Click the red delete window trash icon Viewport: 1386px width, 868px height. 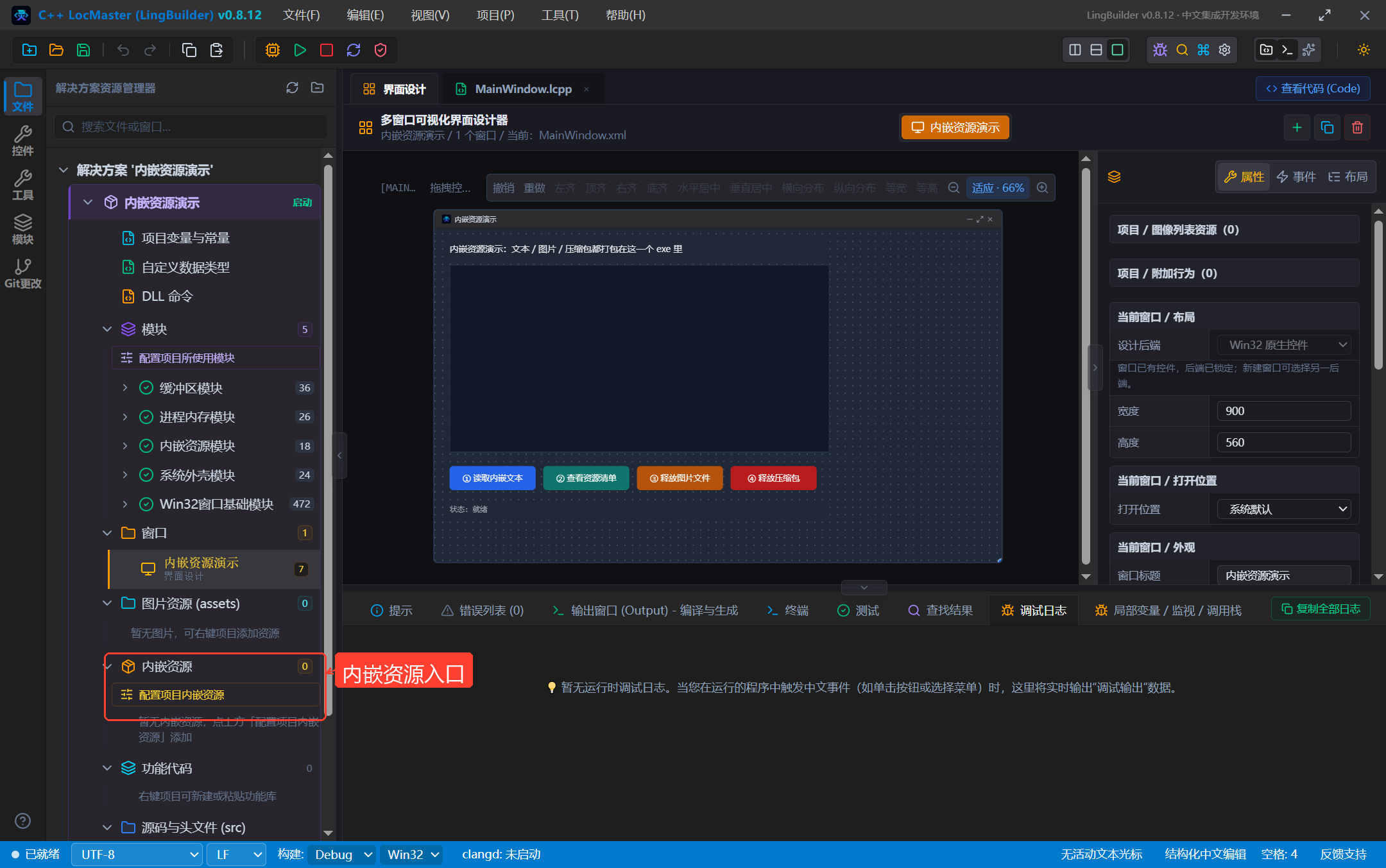point(1357,128)
